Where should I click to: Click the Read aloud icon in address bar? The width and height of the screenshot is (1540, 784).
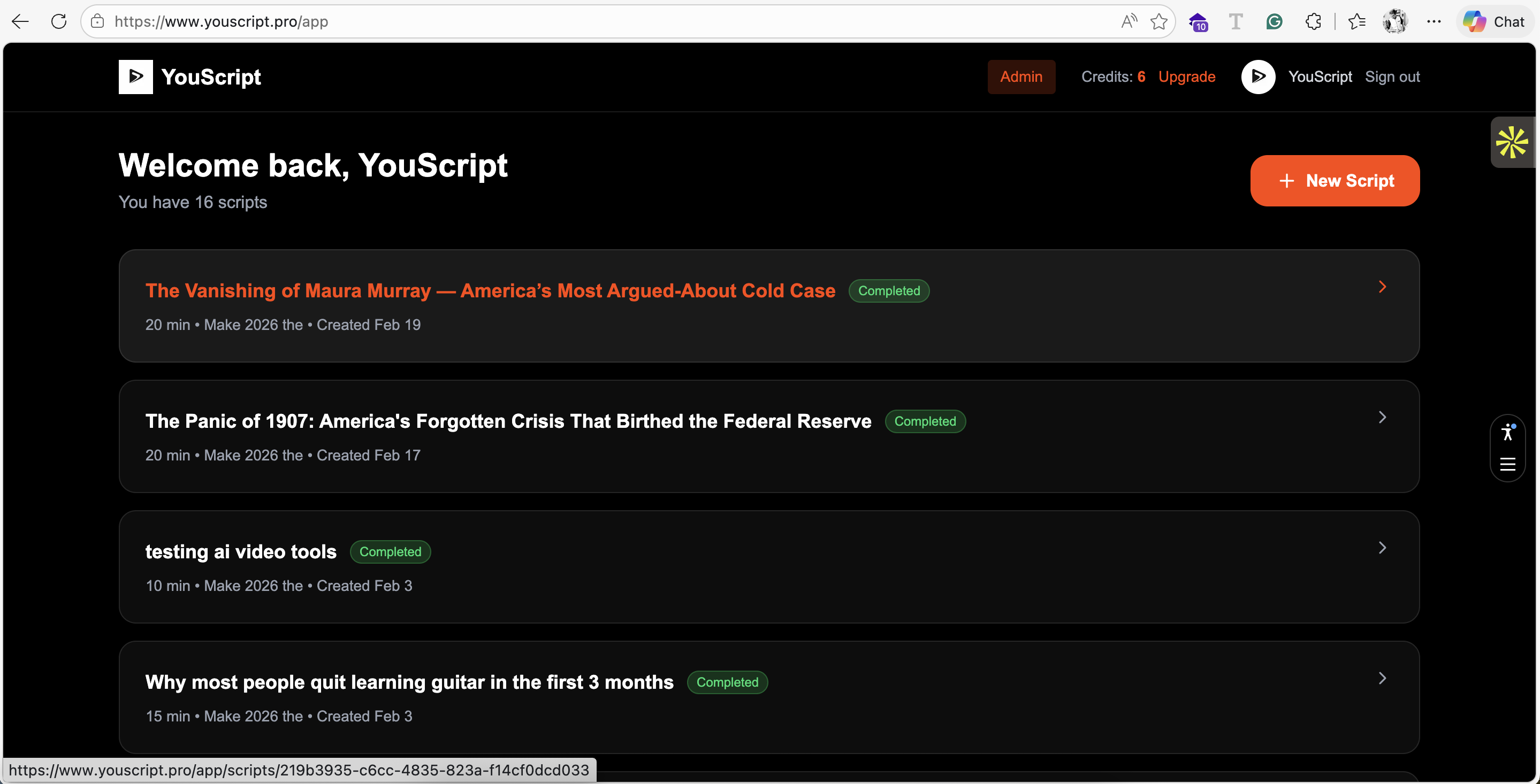pyautogui.click(x=1128, y=21)
